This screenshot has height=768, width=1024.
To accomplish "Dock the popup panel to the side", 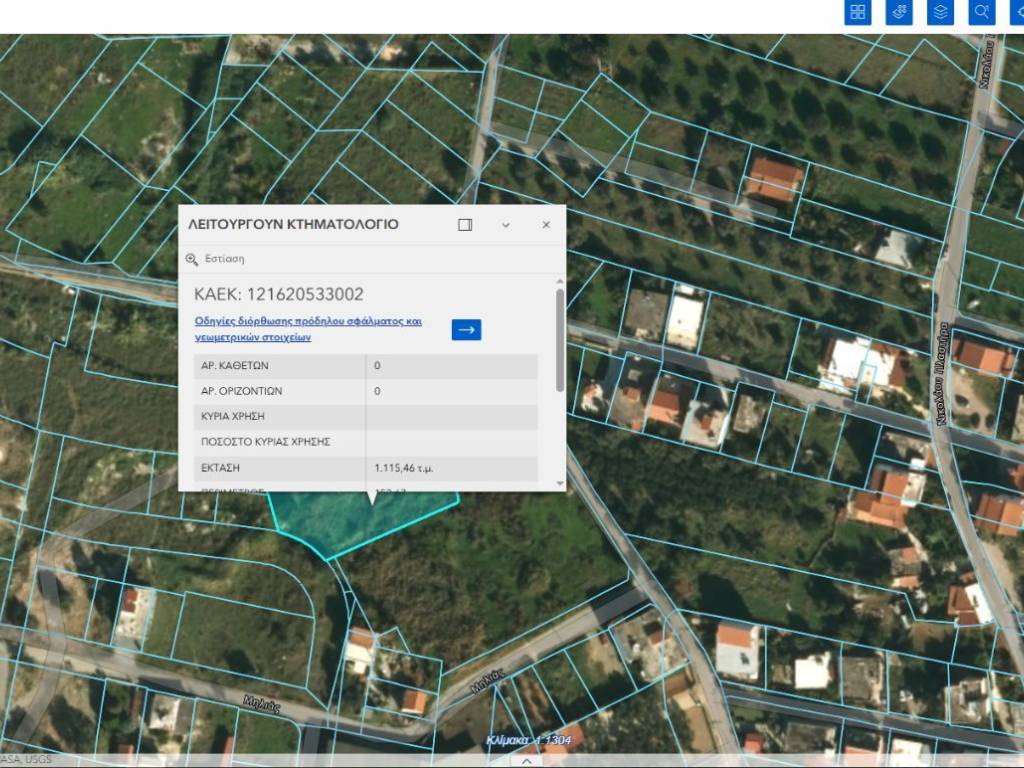I will point(465,225).
